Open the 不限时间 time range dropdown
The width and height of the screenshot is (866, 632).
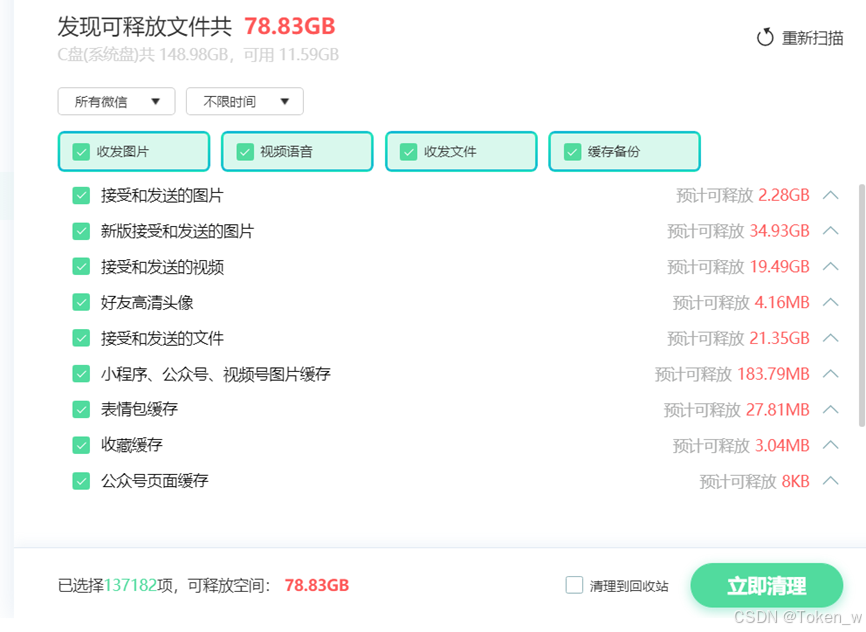coord(245,102)
